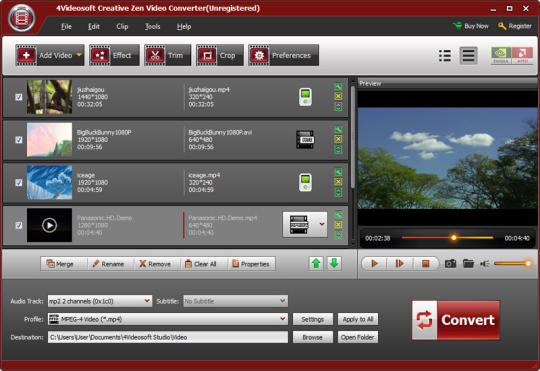Open the Effect editor

[x=115, y=55]
